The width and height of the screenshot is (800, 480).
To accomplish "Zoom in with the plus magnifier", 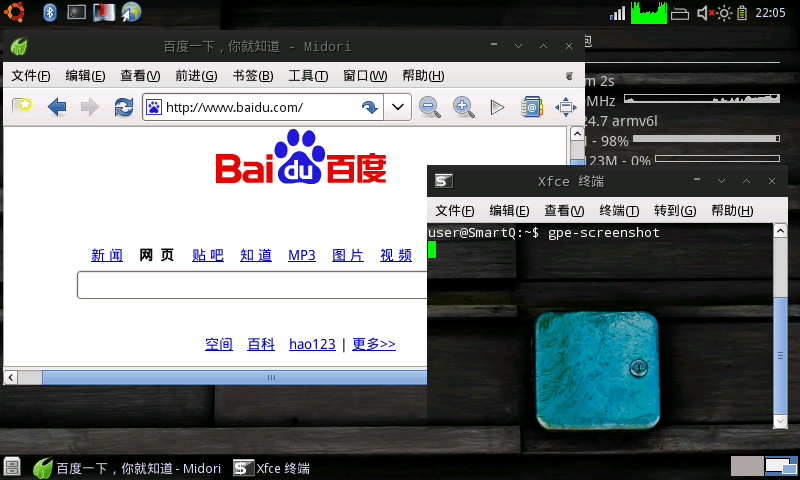I will pos(463,107).
